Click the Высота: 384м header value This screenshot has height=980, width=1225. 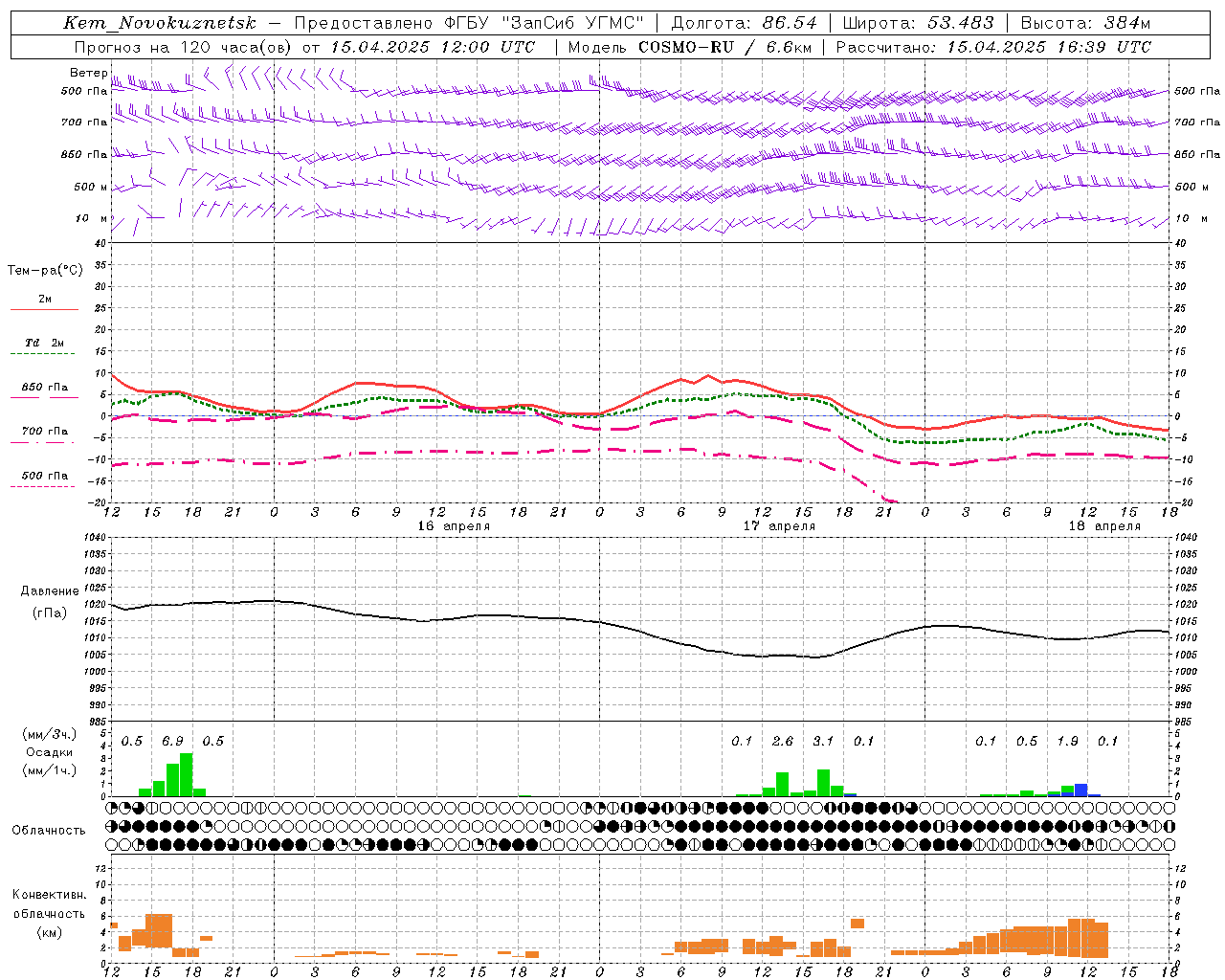(x=1086, y=23)
